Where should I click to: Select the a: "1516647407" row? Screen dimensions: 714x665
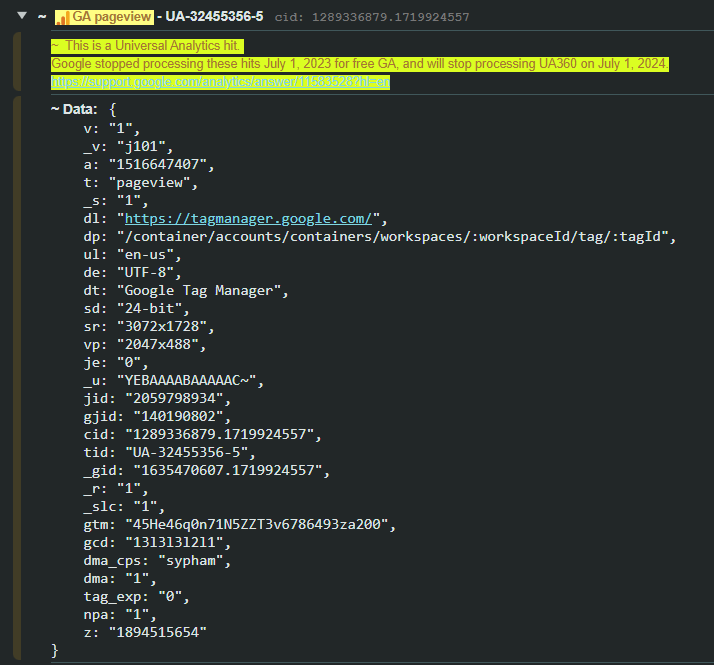point(149,164)
